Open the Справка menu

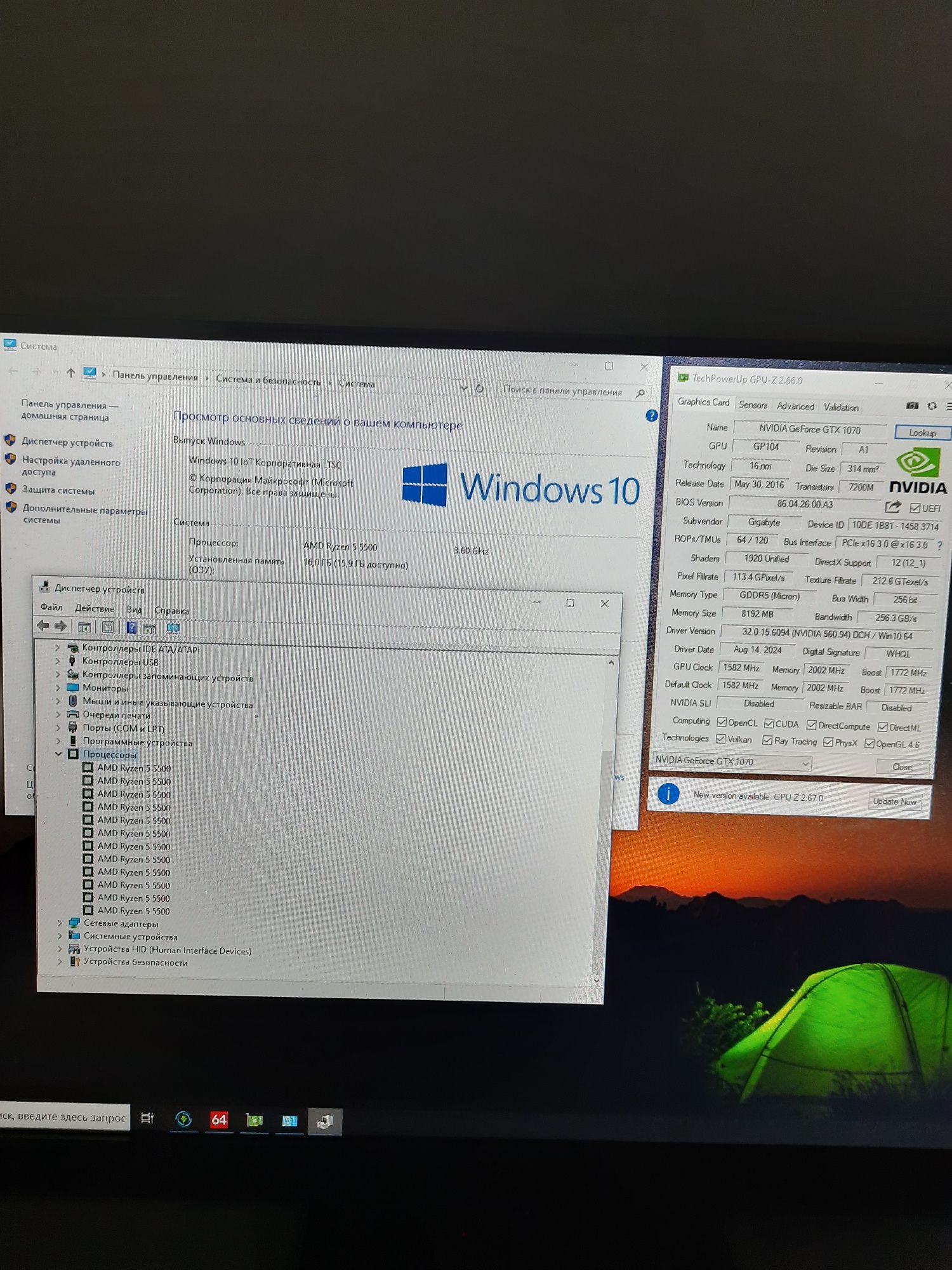[171, 611]
